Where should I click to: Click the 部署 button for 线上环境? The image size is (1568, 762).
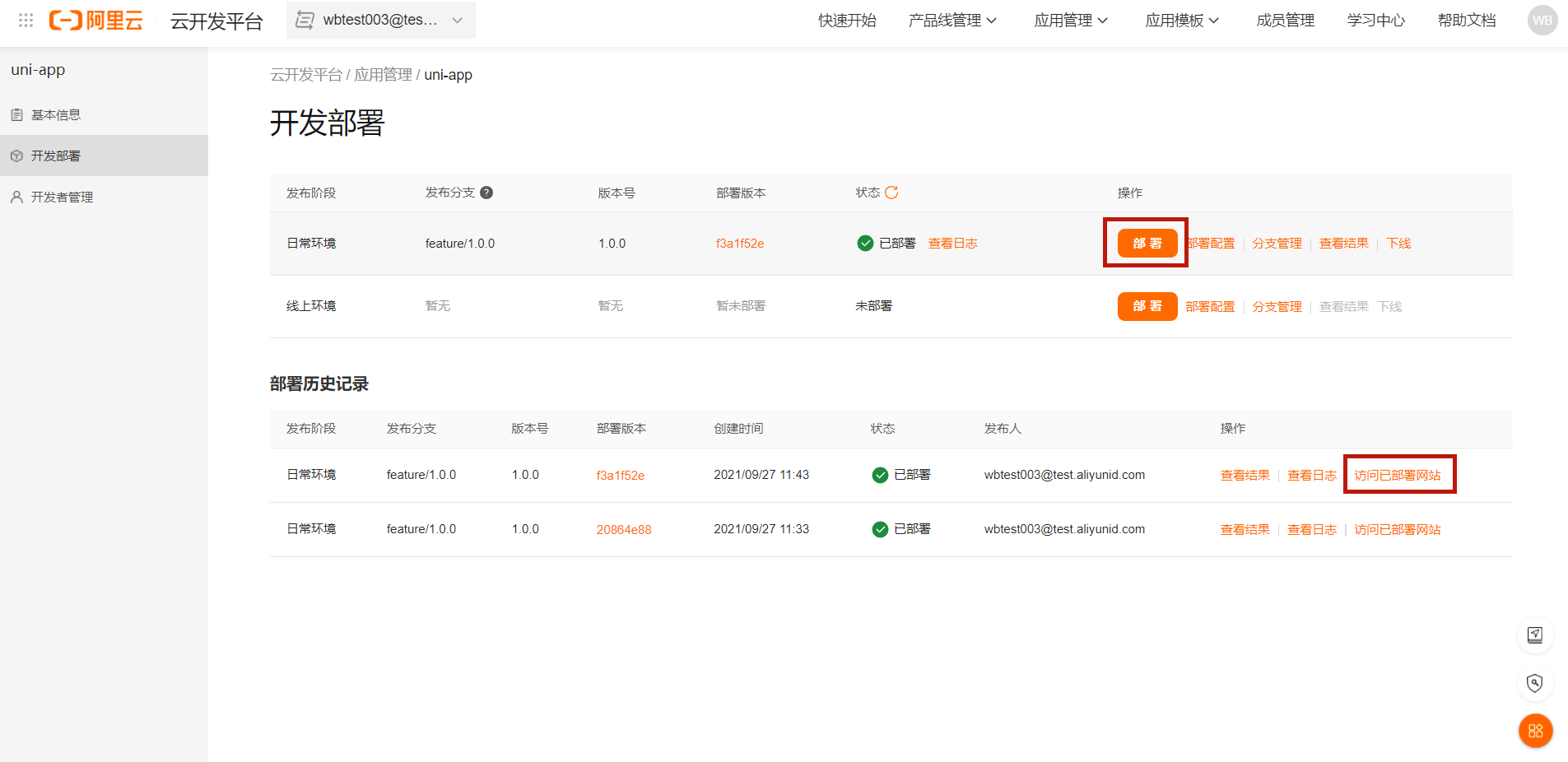1147,306
